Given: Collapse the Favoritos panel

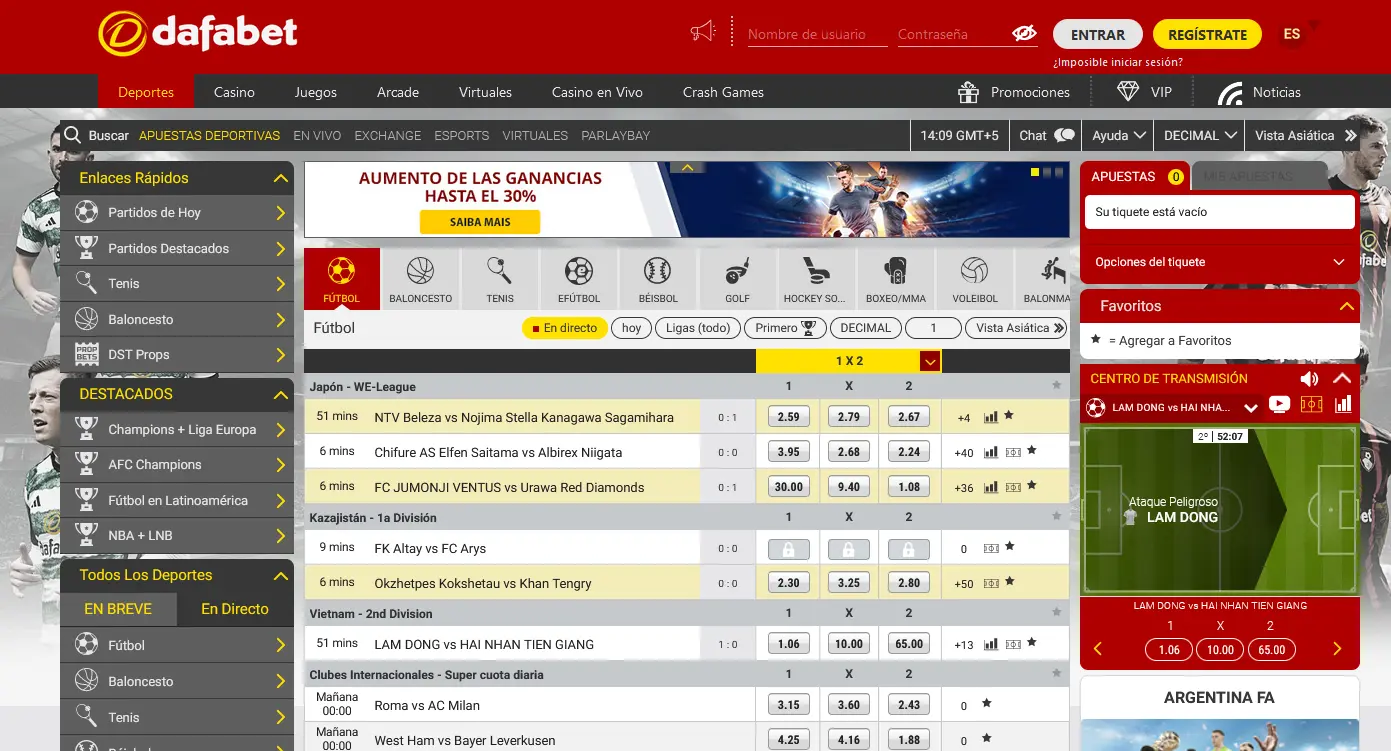Looking at the screenshot, I should pyautogui.click(x=1346, y=307).
